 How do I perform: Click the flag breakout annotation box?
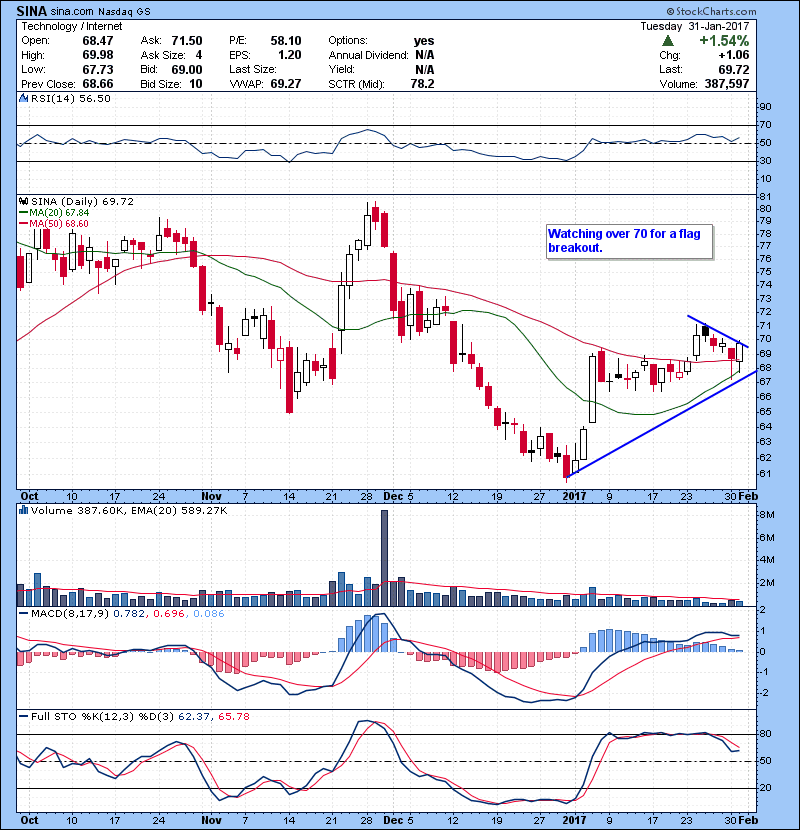tap(630, 242)
